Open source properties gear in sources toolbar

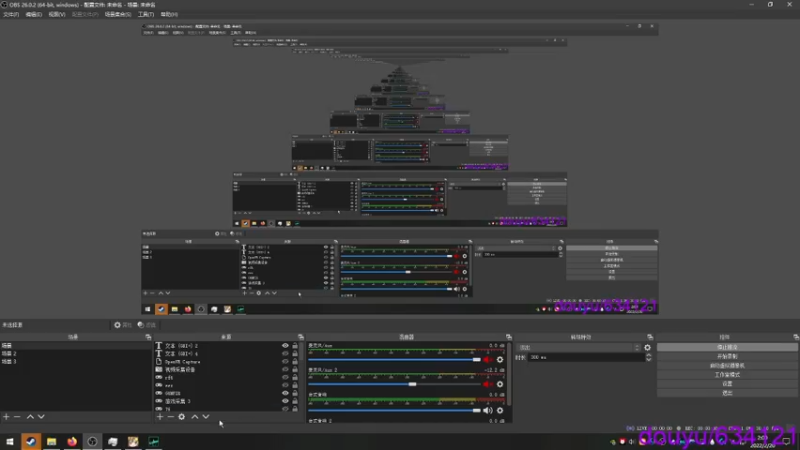182,417
